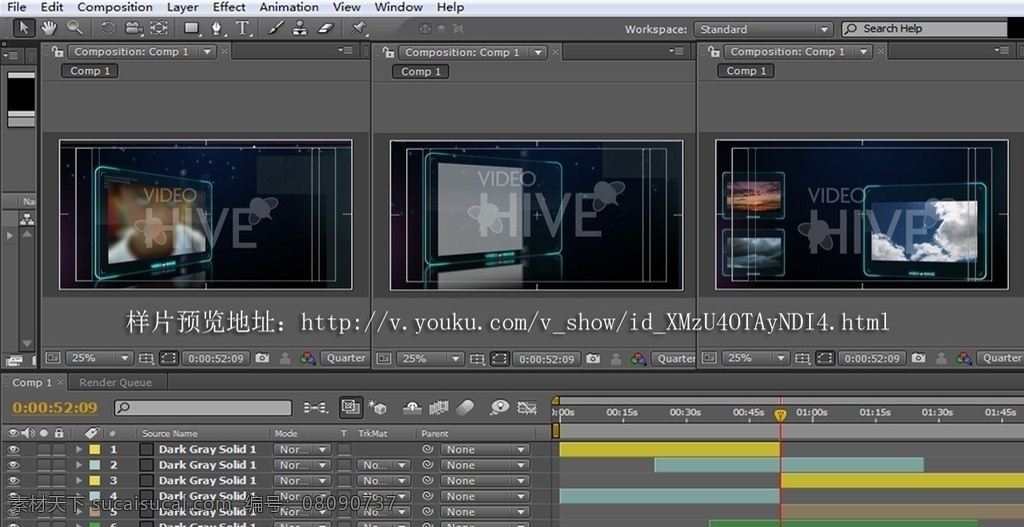Click the Search Help field
Screen dimensions: 1024x527
[x=925, y=29]
